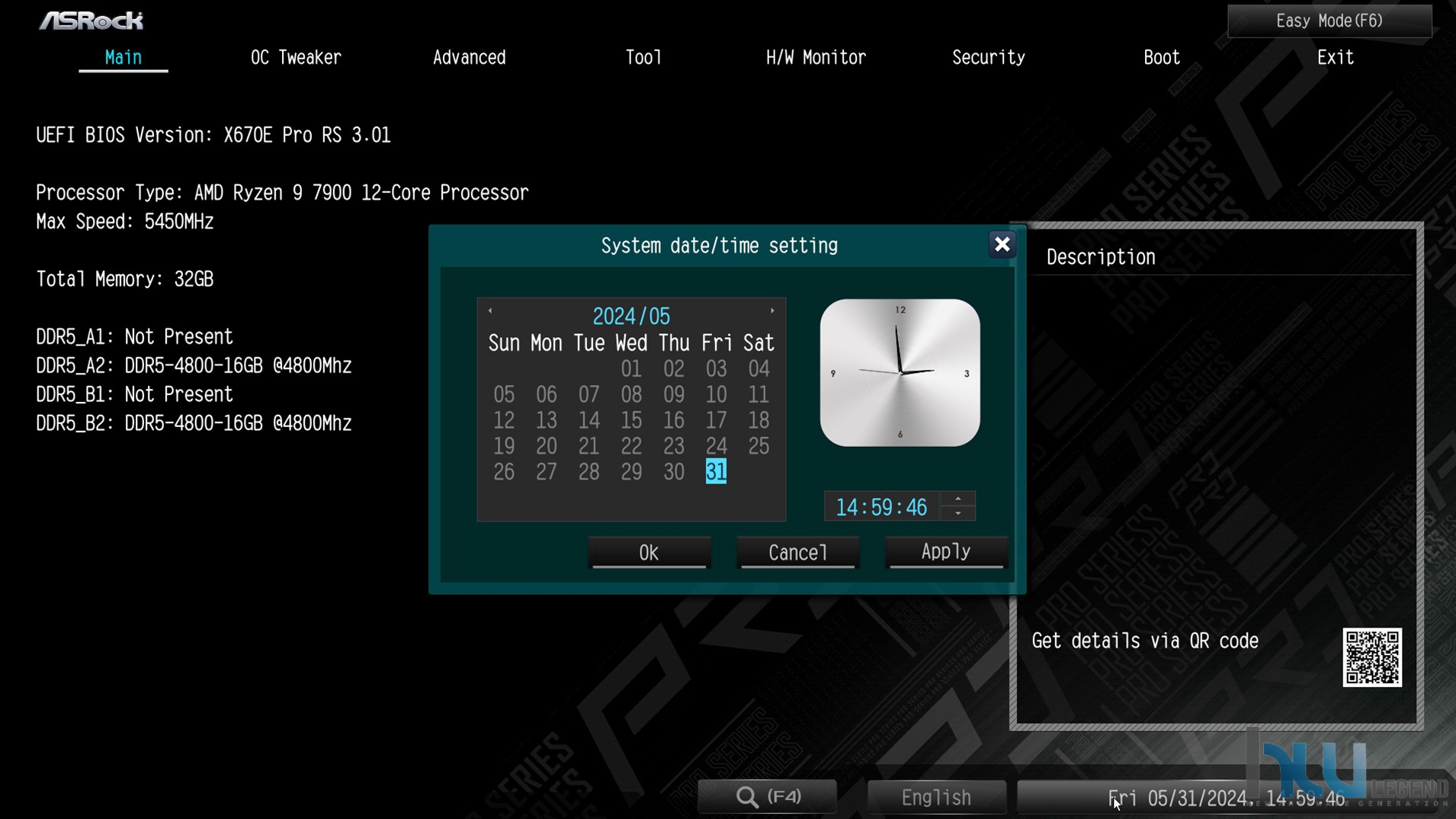Select day 08 in the calendar
This screenshot has width=1456, height=819.
point(631,395)
